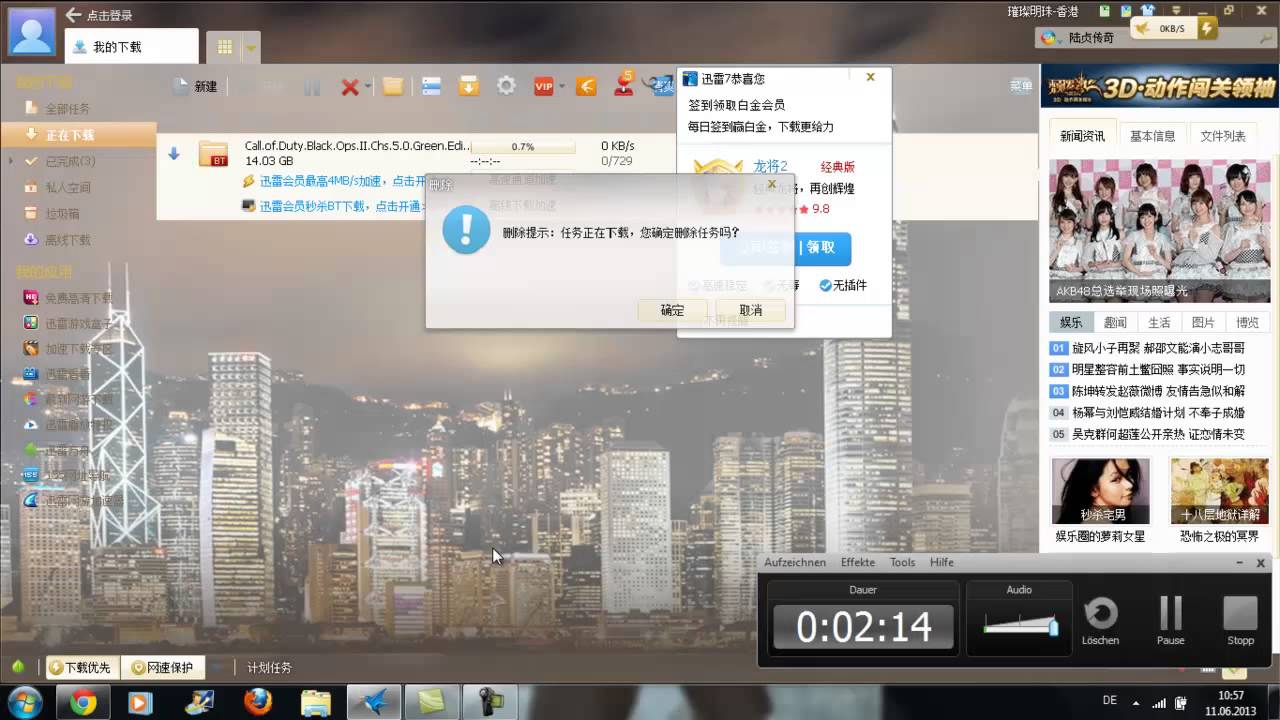Click the green arrow app icon in sidebar
The image size is (1280, 720).
point(31,450)
